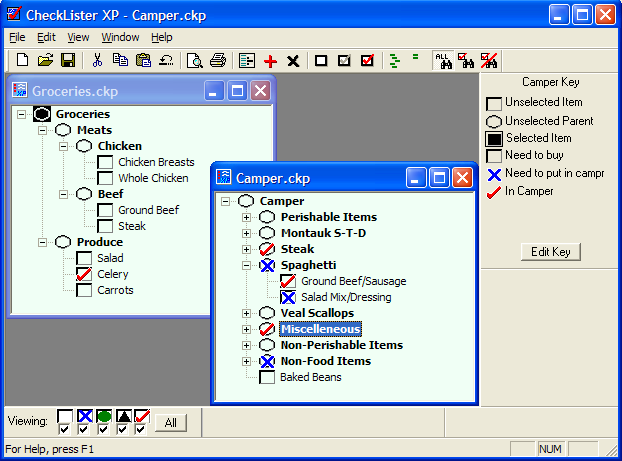Click the checked-items binoculars icon
Screen dimensions: 622x461
pyautogui.click(x=466, y=61)
